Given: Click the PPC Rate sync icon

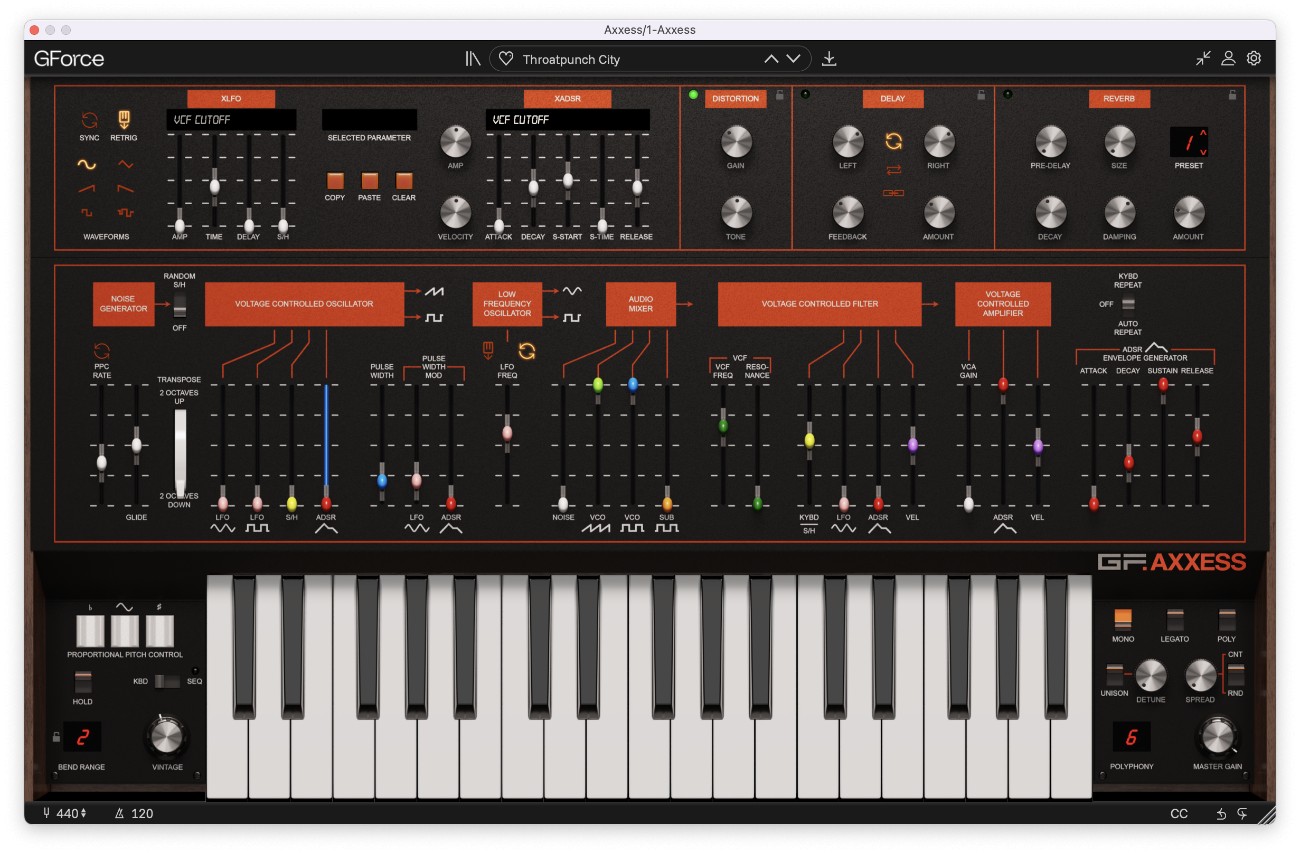Looking at the screenshot, I should [x=101, y=351].
